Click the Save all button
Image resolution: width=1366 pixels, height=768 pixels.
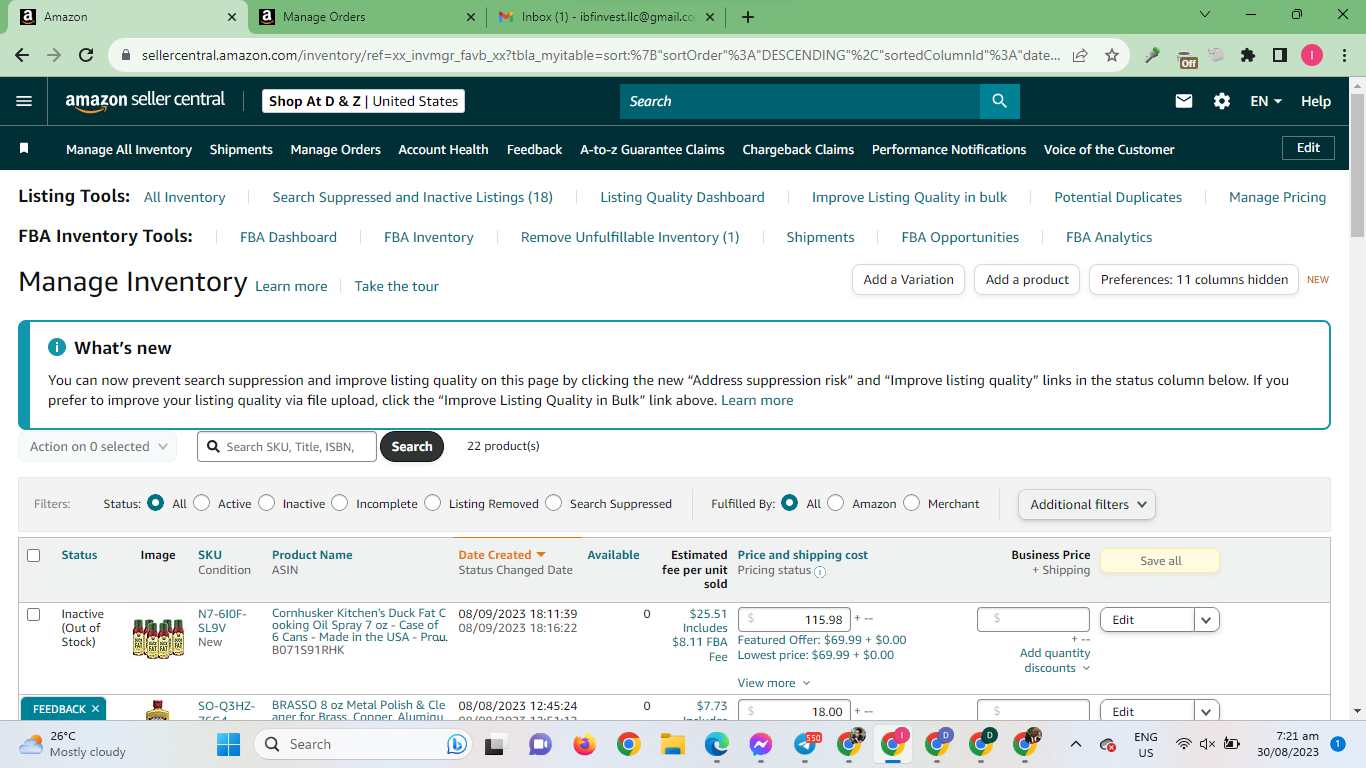tap(1160, 561)
